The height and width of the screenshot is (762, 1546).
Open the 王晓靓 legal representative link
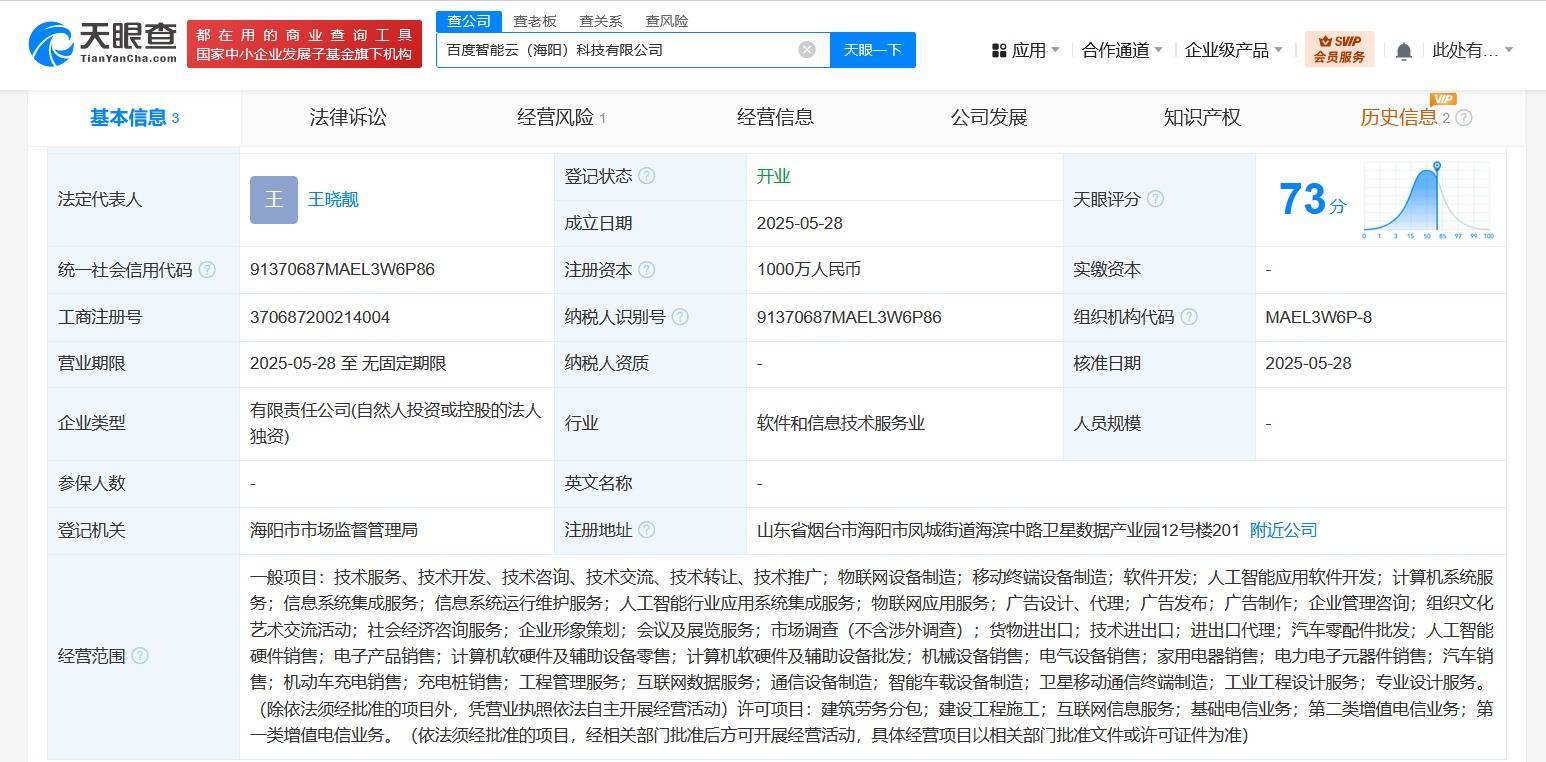click(x=333, y=199)
